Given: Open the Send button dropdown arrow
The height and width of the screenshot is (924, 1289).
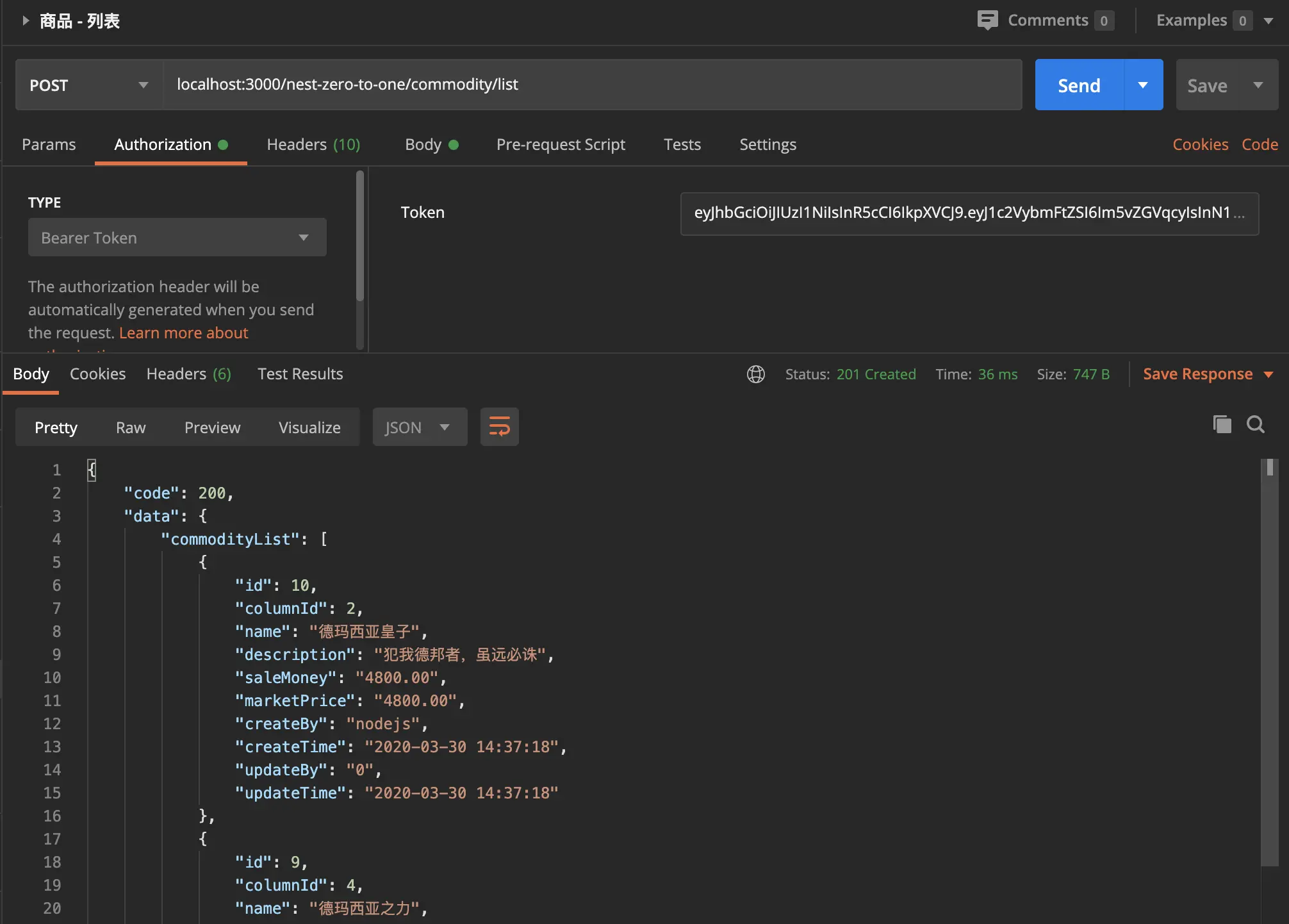Looking at the screenshot, I should (1143, 85).
